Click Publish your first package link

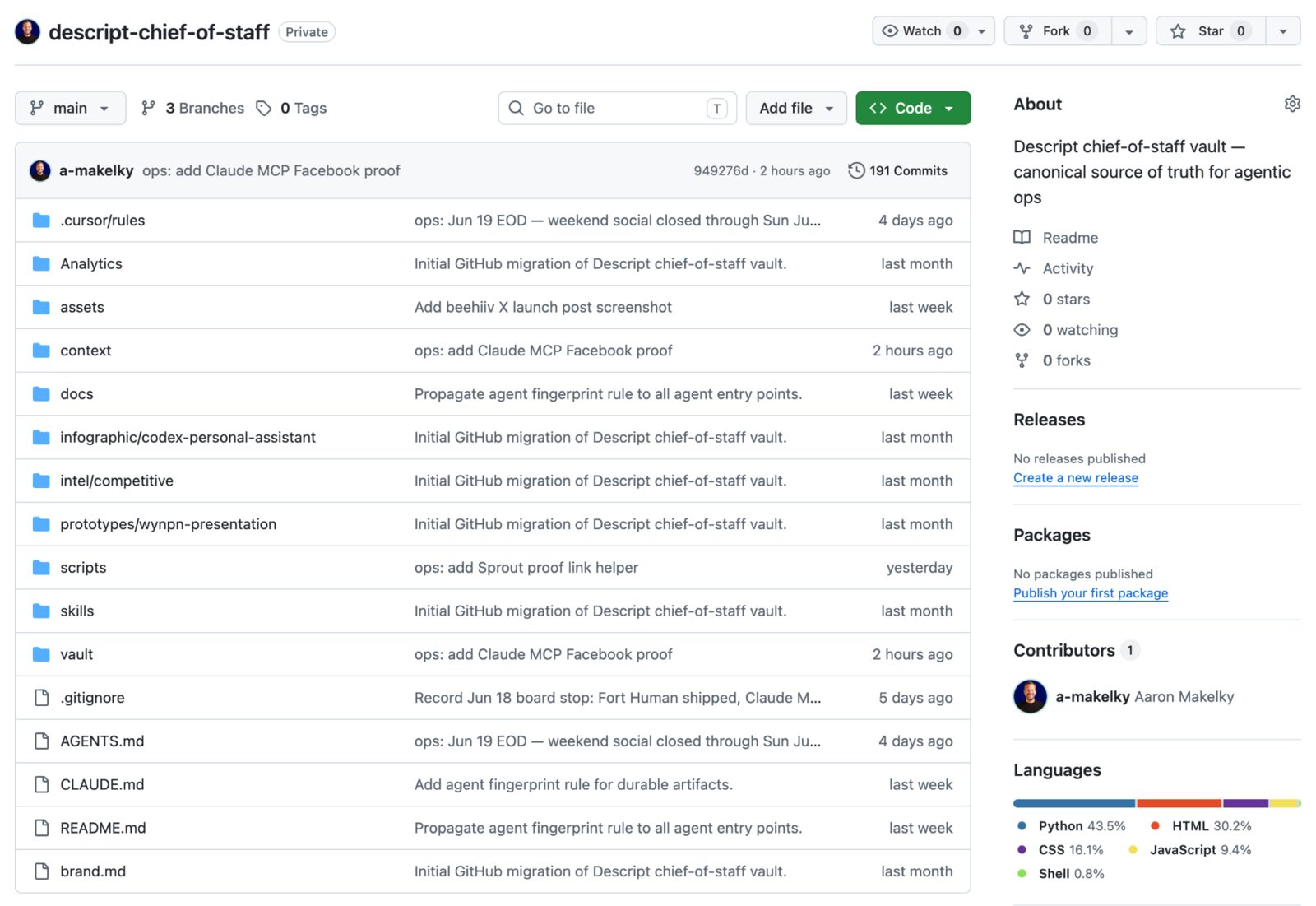pos(1091,593)
